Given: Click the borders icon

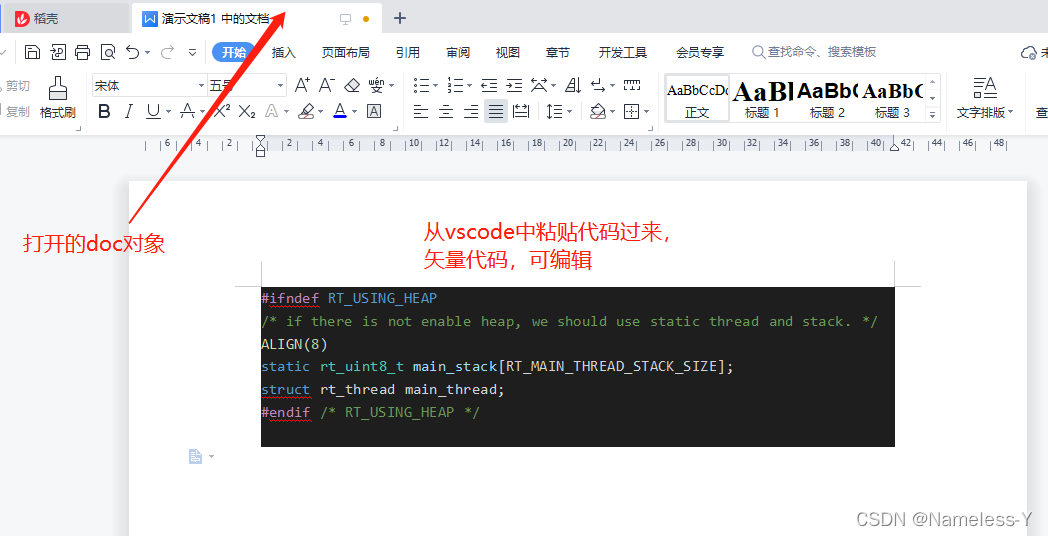Looking at the screenshot, I should [x=631, y=112].
